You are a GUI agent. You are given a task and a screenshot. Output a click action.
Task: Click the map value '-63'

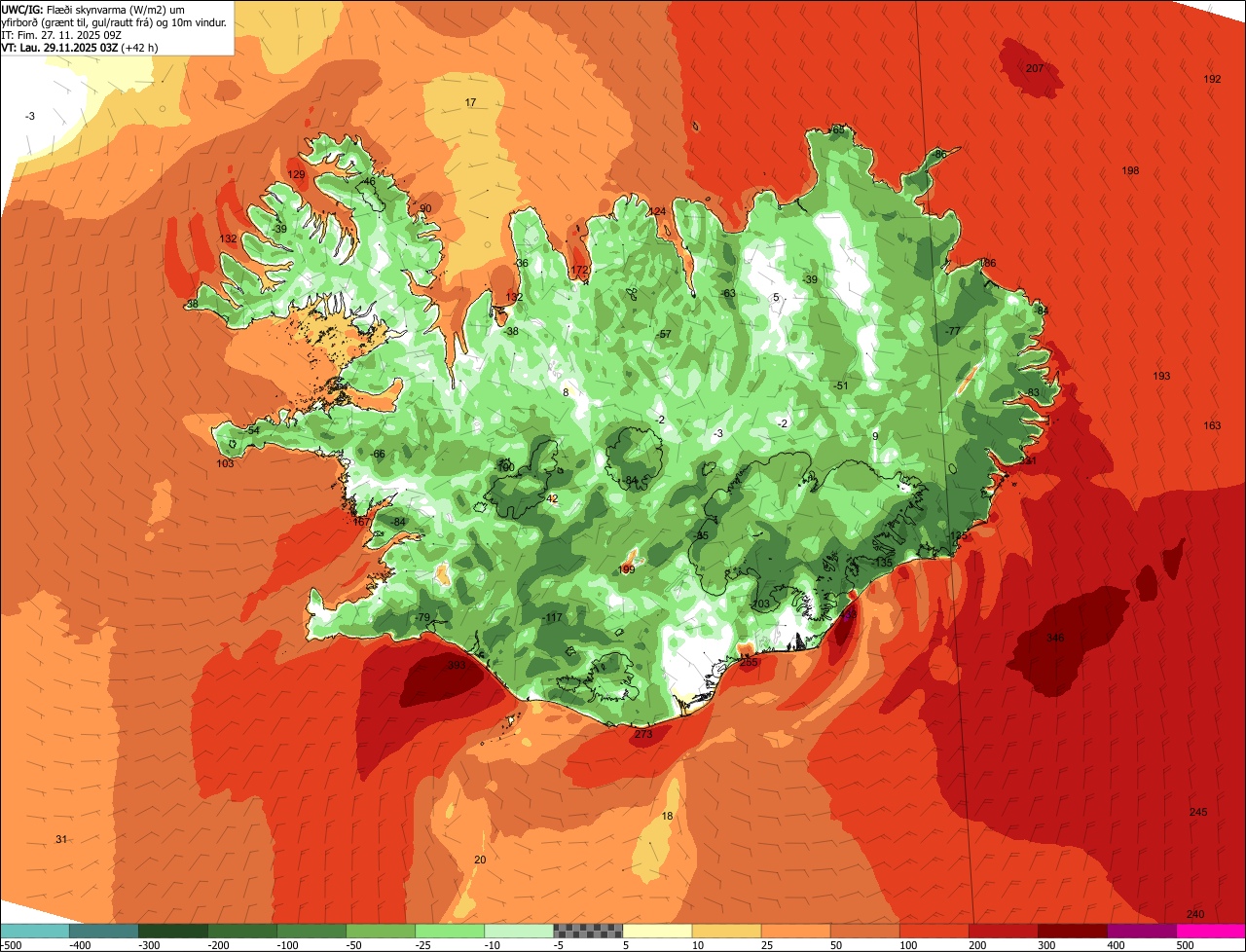pyautogui.click(x=728, y=293)
